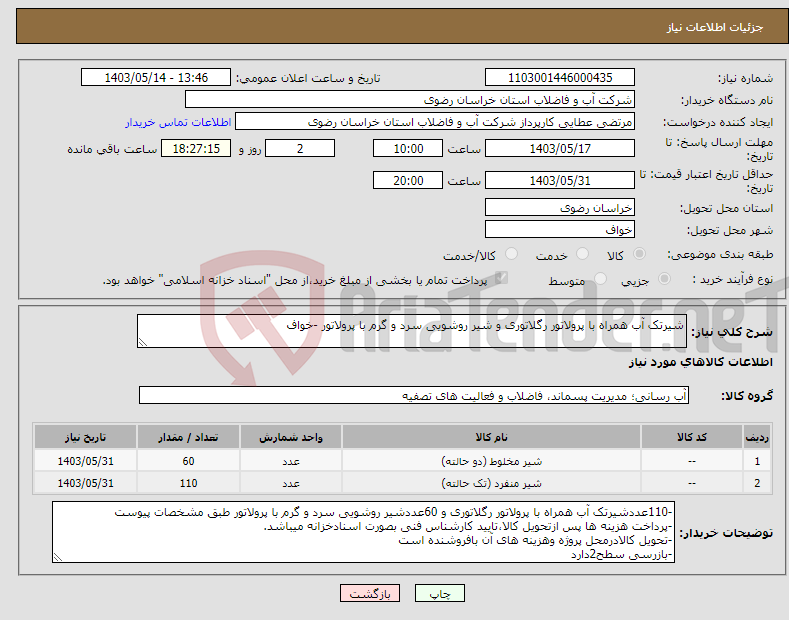Click item name شیر منفرد (تک حالته)
This screenshot has height=620, width=789.
[x=491, y=483]
